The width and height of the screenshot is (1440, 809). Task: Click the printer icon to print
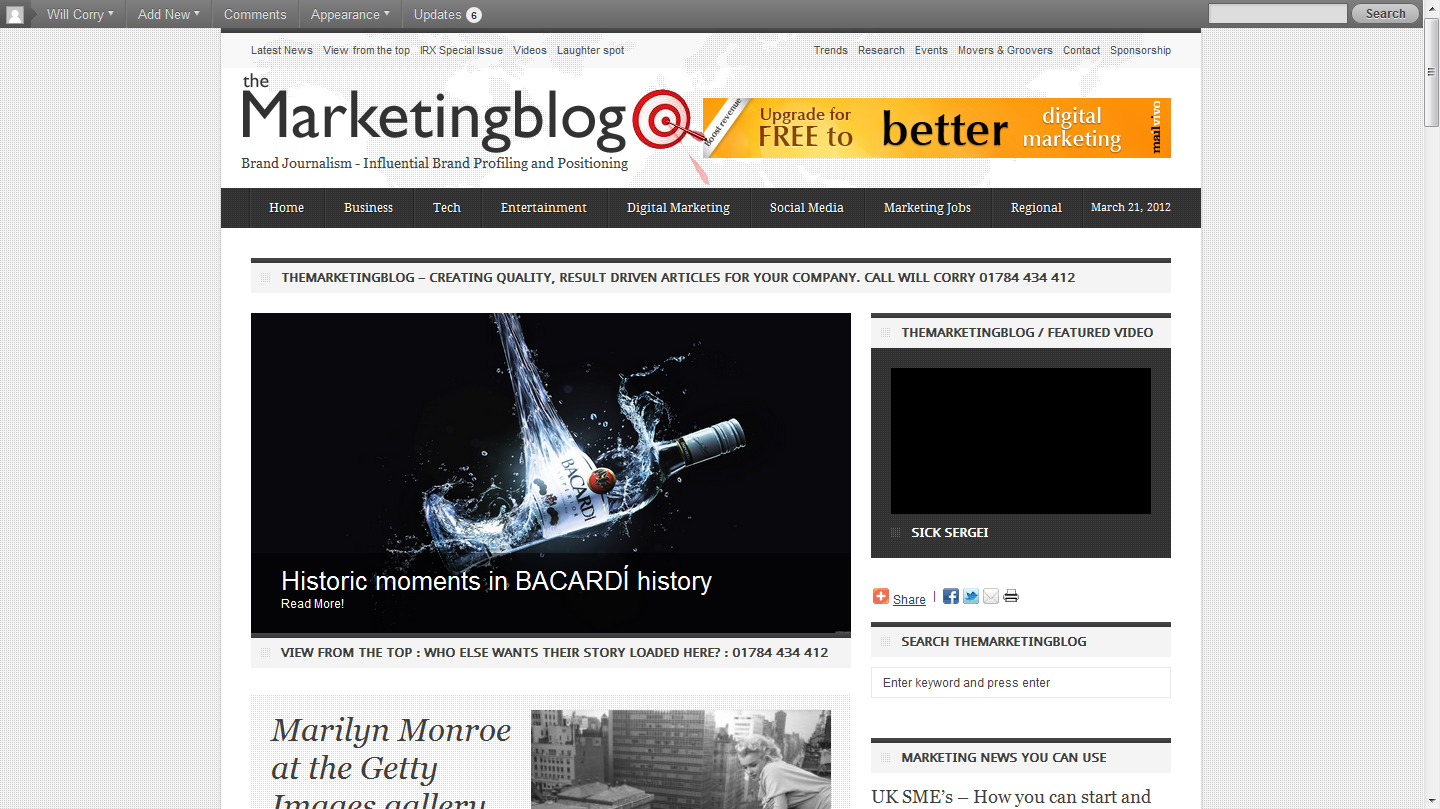point(1011,597)
